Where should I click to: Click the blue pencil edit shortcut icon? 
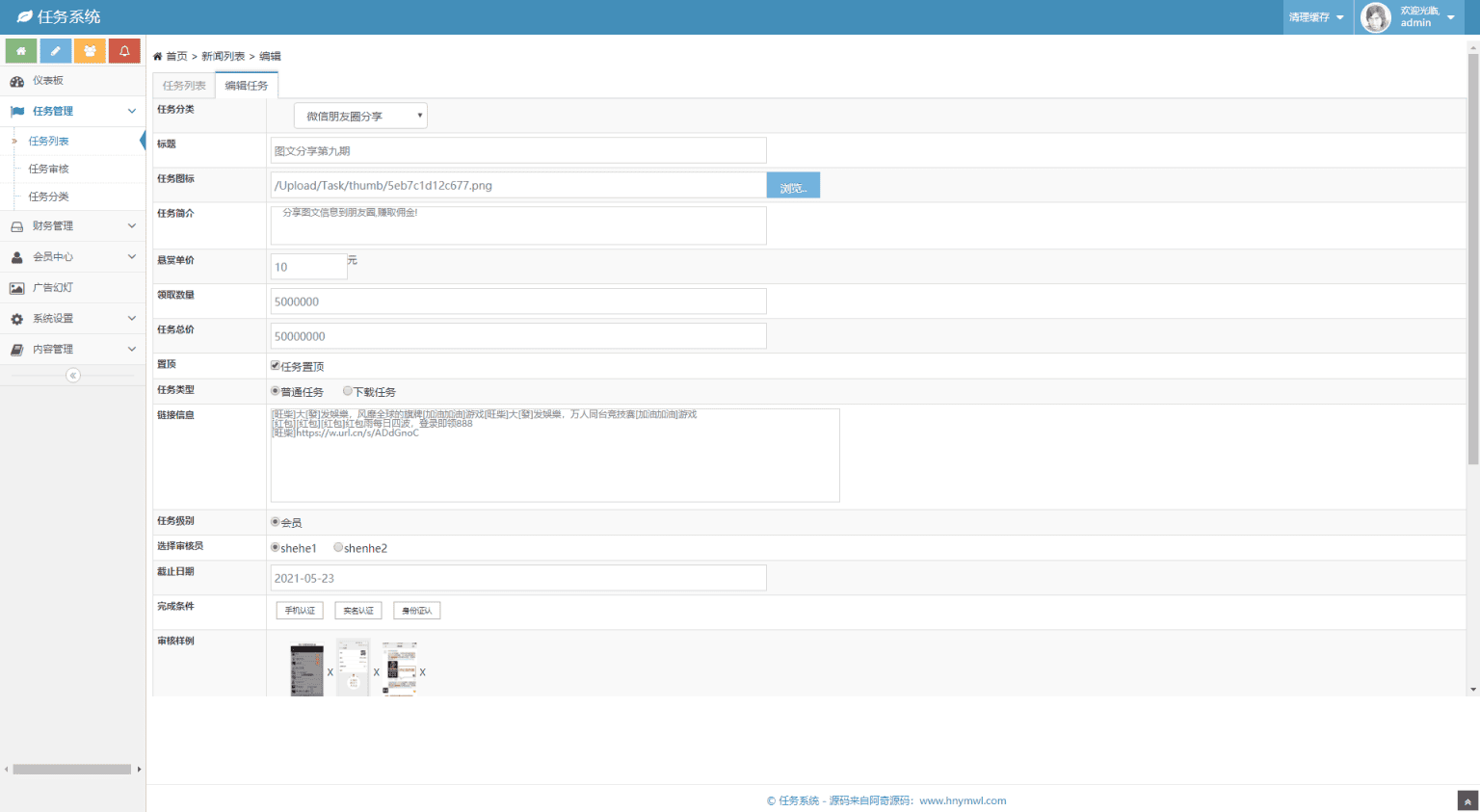pos(56,51)
